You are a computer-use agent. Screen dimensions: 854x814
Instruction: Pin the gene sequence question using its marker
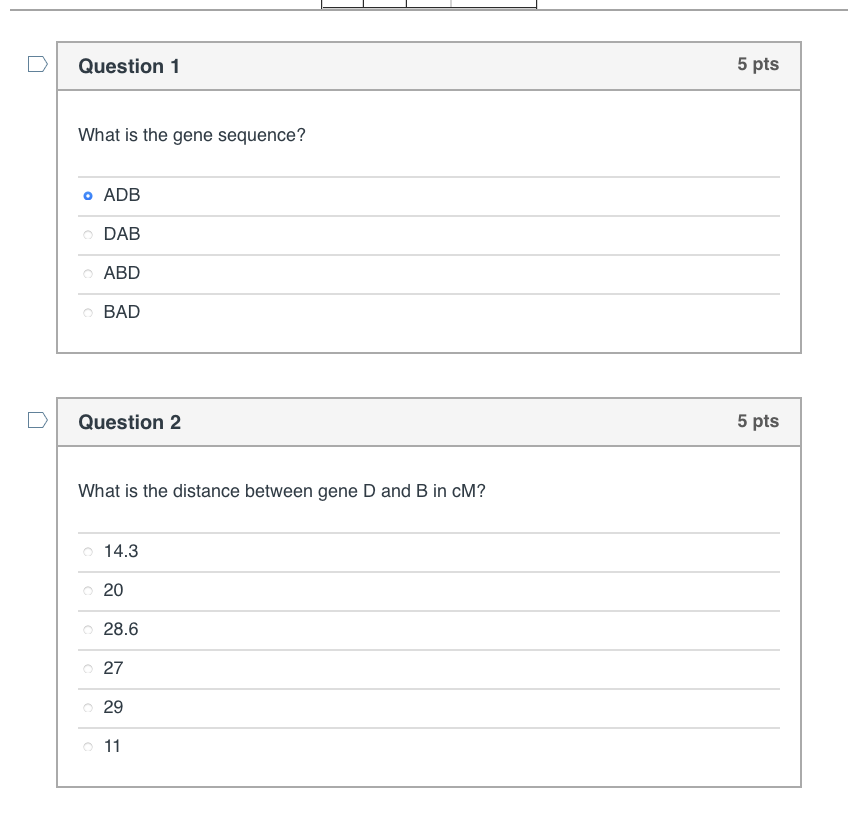(x=37, y=63)
